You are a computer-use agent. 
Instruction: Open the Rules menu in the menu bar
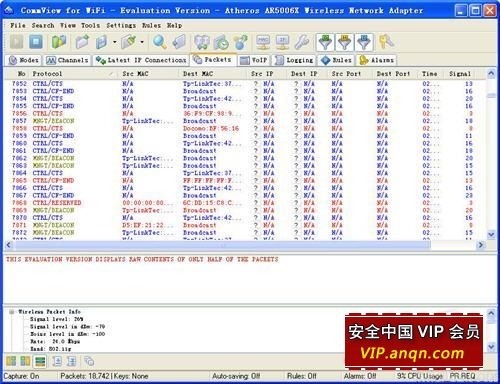(151, 25)
